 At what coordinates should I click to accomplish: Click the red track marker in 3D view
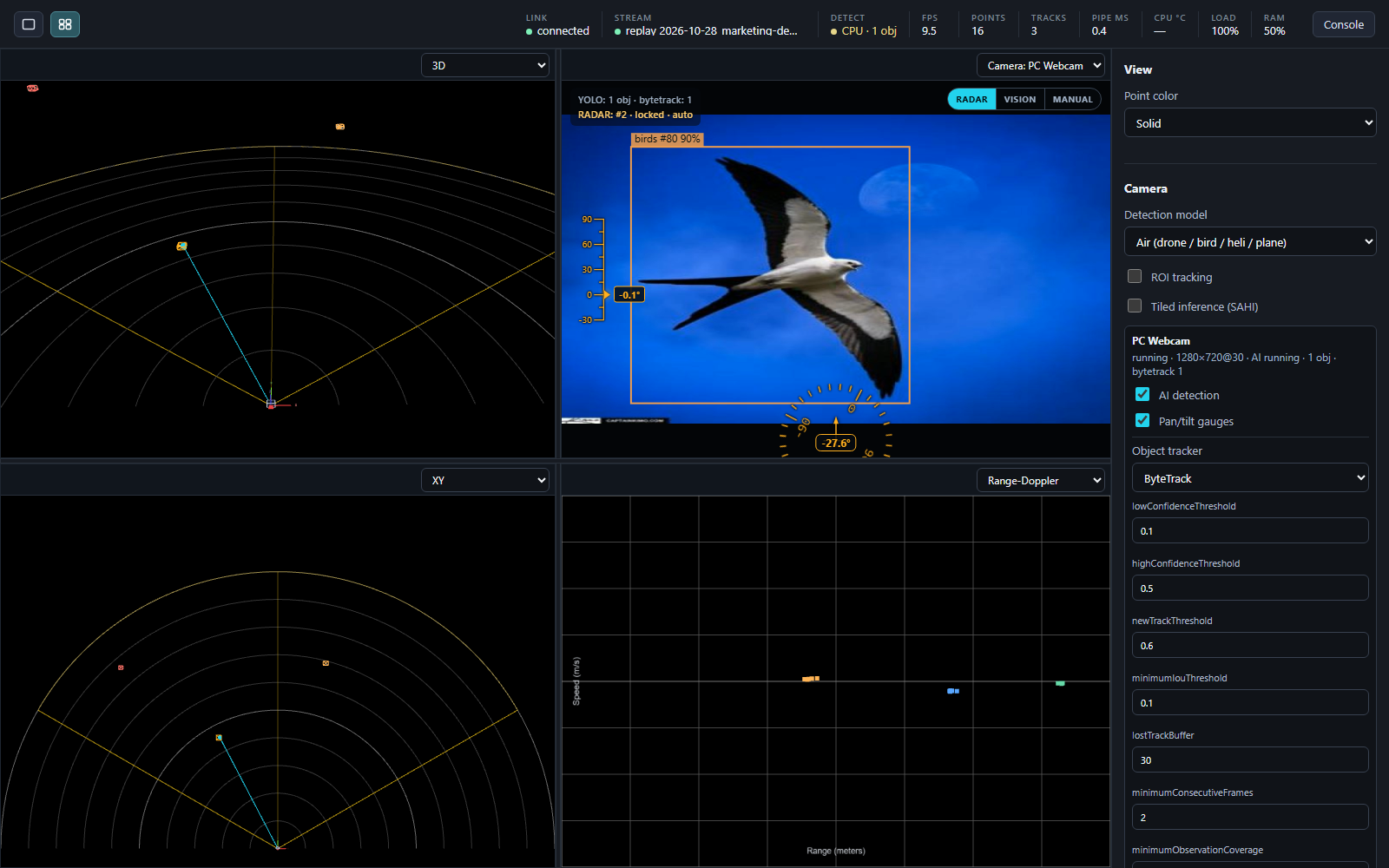[x=32, y=88]
